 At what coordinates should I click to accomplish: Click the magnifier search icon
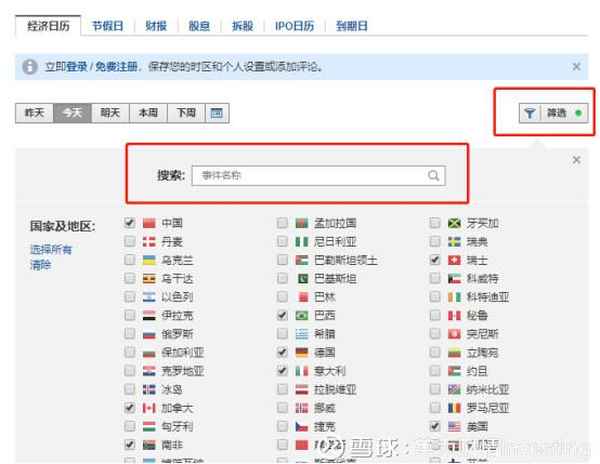coord(434,176)
